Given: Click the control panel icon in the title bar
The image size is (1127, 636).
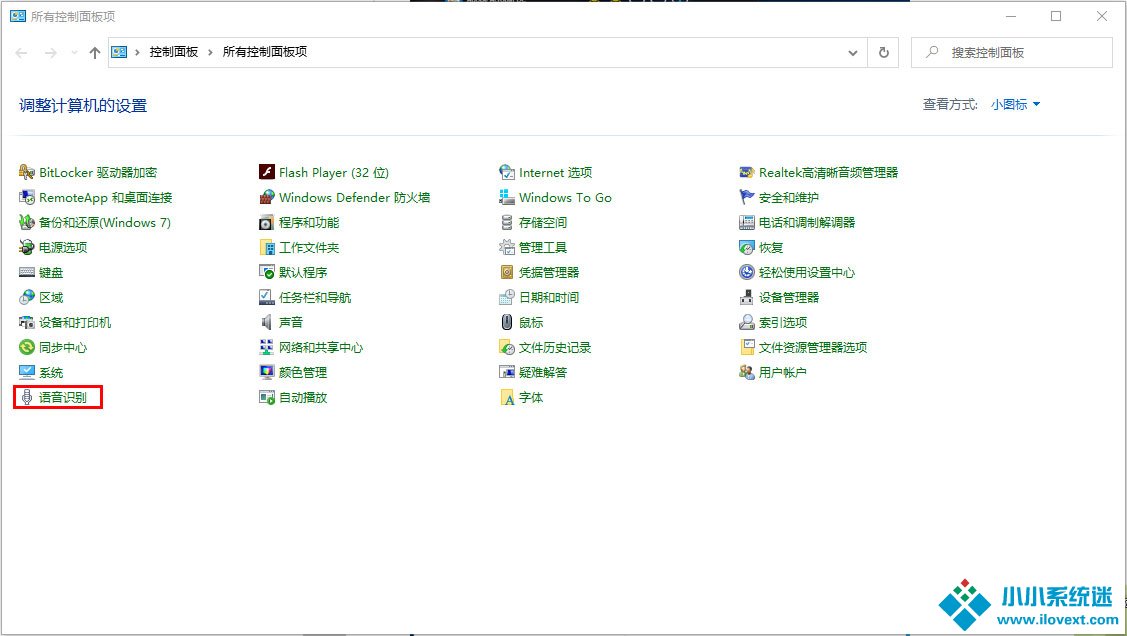Looking at the screenshot, I should pyautogui.click(x=18, y=16).
